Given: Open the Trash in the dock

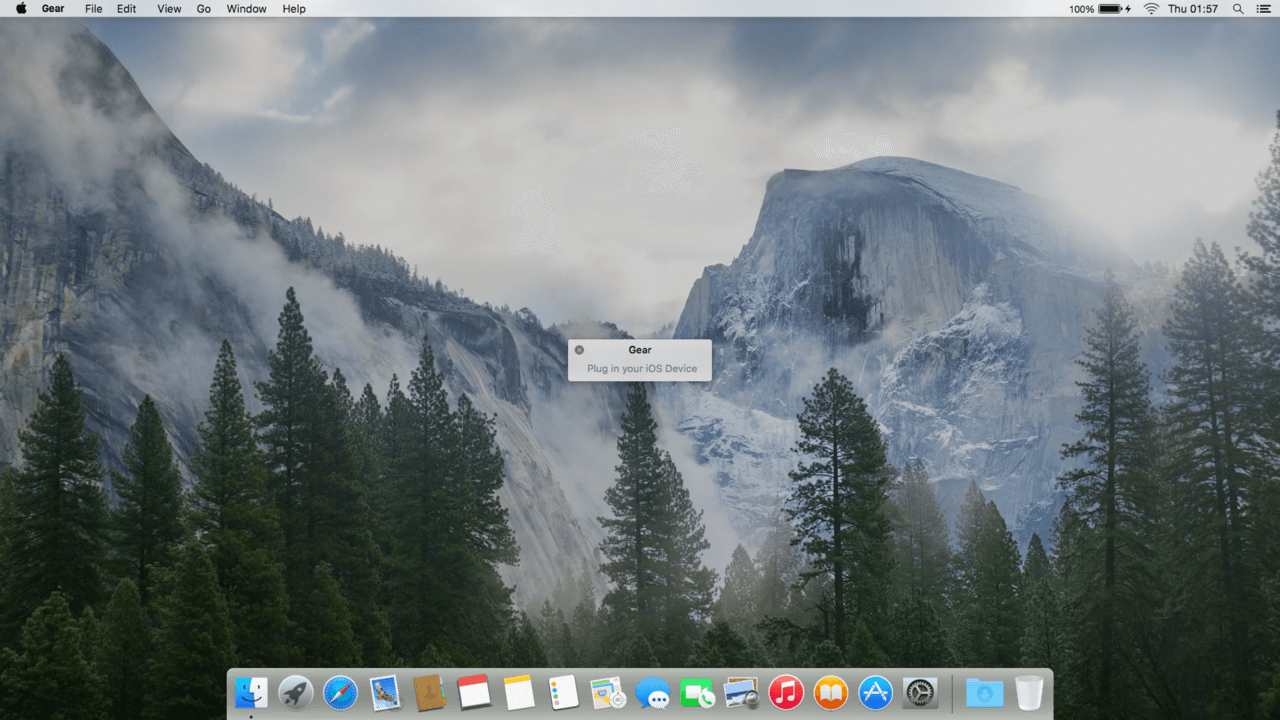Looking at the screenshot, I should (1029, 692).
